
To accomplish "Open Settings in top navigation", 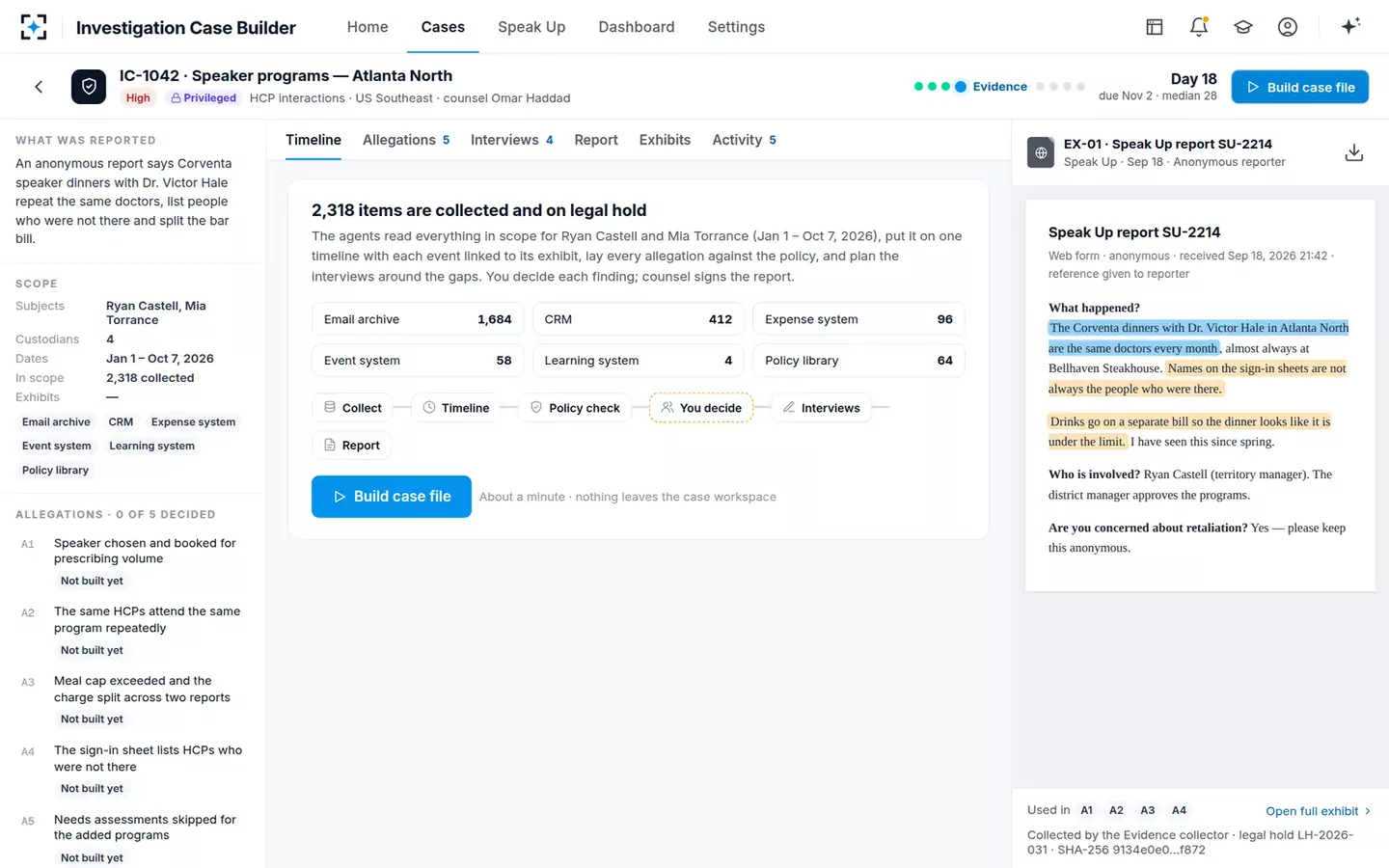I will tap(736, 27).
